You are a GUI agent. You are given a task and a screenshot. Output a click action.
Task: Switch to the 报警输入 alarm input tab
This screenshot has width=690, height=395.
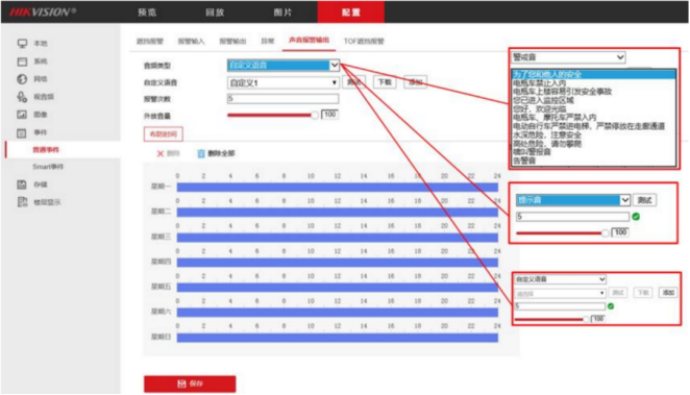coord(191,41)
